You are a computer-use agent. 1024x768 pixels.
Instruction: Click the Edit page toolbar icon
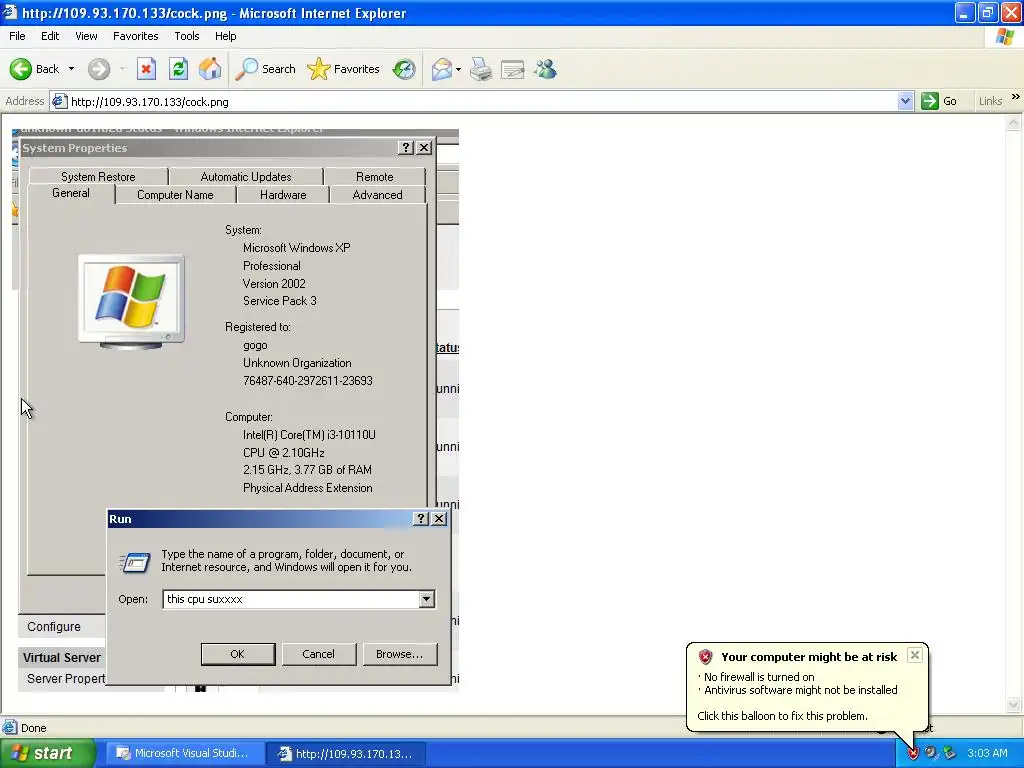(513, 69)
